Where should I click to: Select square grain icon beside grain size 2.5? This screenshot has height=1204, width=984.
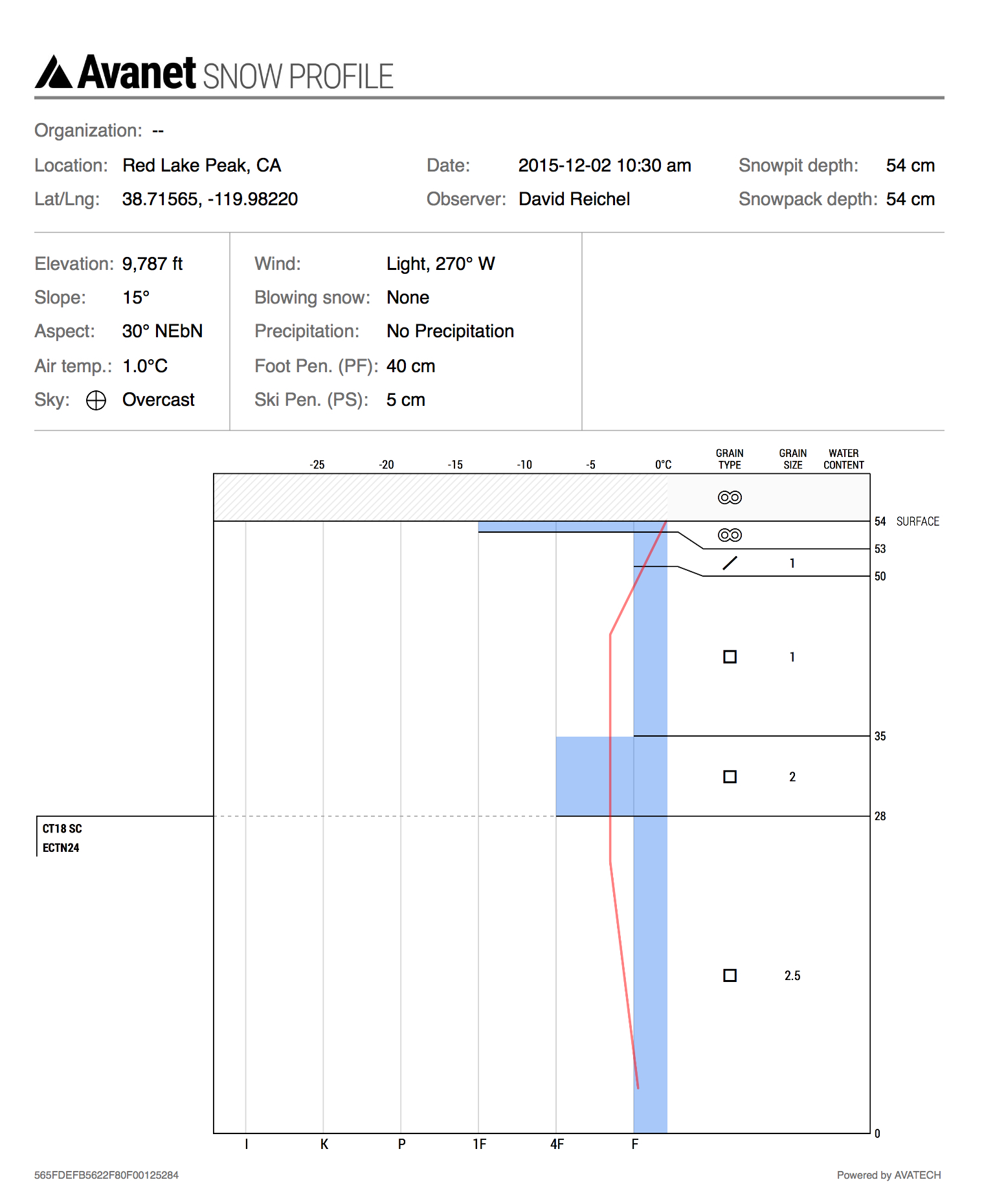730,975
